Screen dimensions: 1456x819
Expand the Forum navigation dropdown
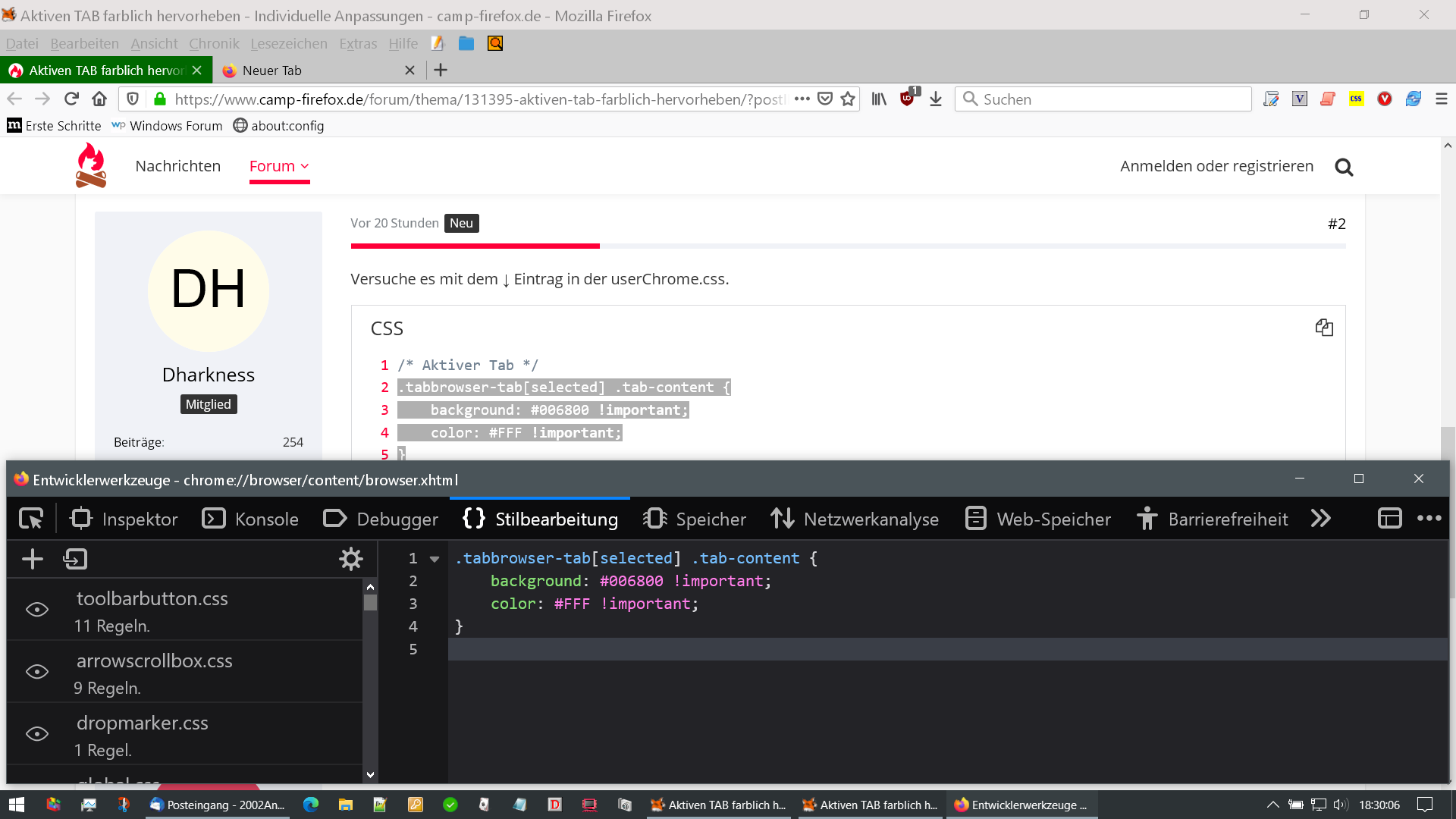[279, 166]
